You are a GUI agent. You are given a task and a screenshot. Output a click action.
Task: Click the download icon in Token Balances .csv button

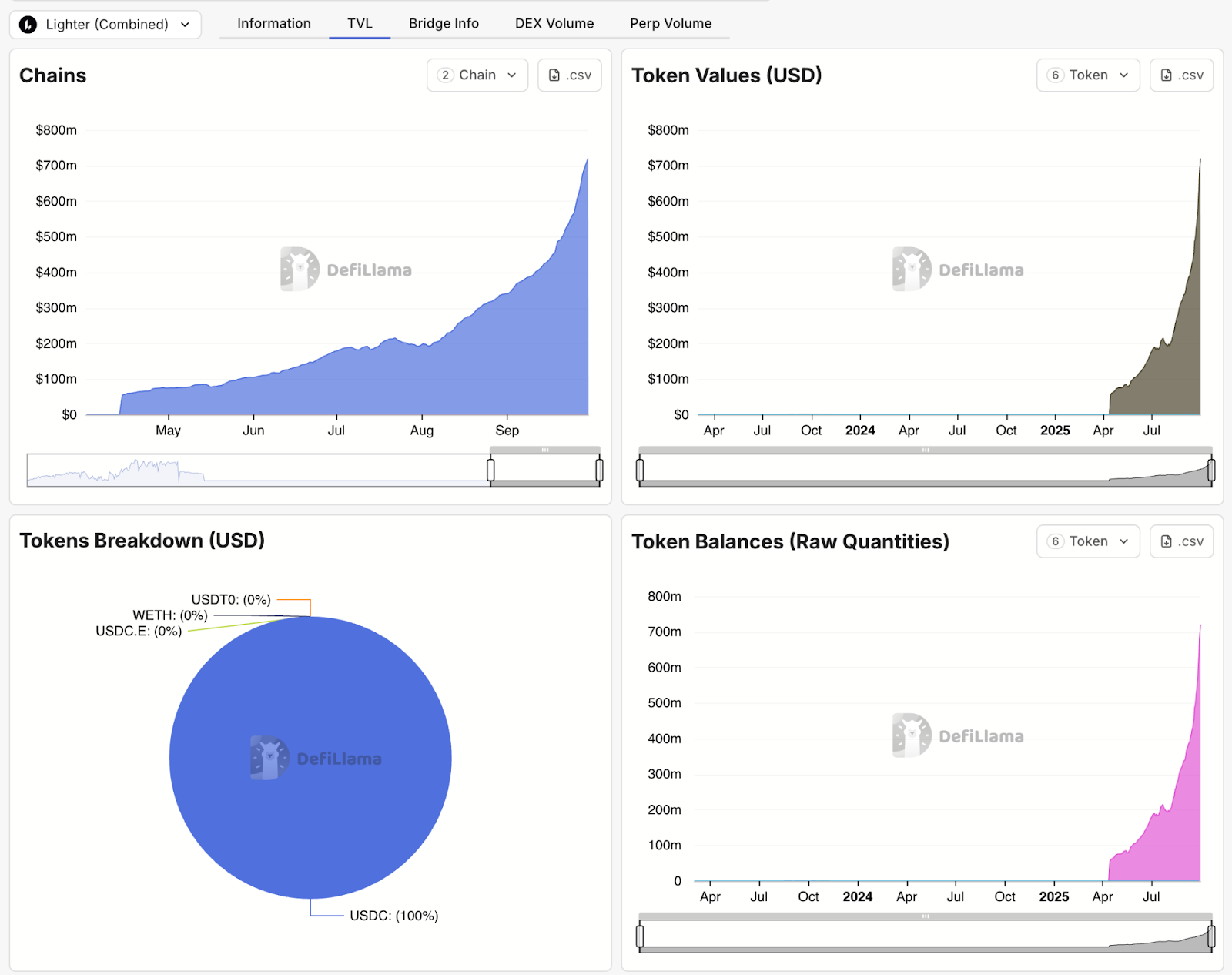point(1166,541)
